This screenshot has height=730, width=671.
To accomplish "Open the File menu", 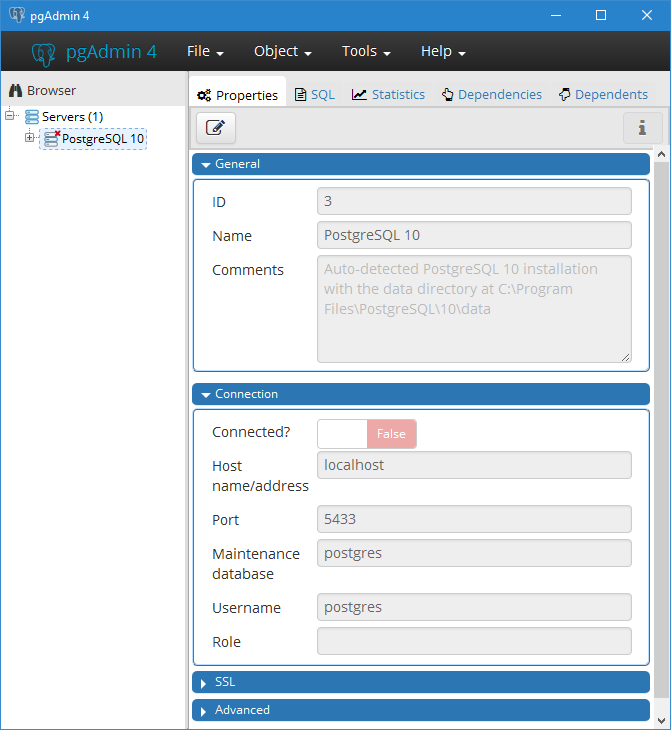I will (205, 52).
